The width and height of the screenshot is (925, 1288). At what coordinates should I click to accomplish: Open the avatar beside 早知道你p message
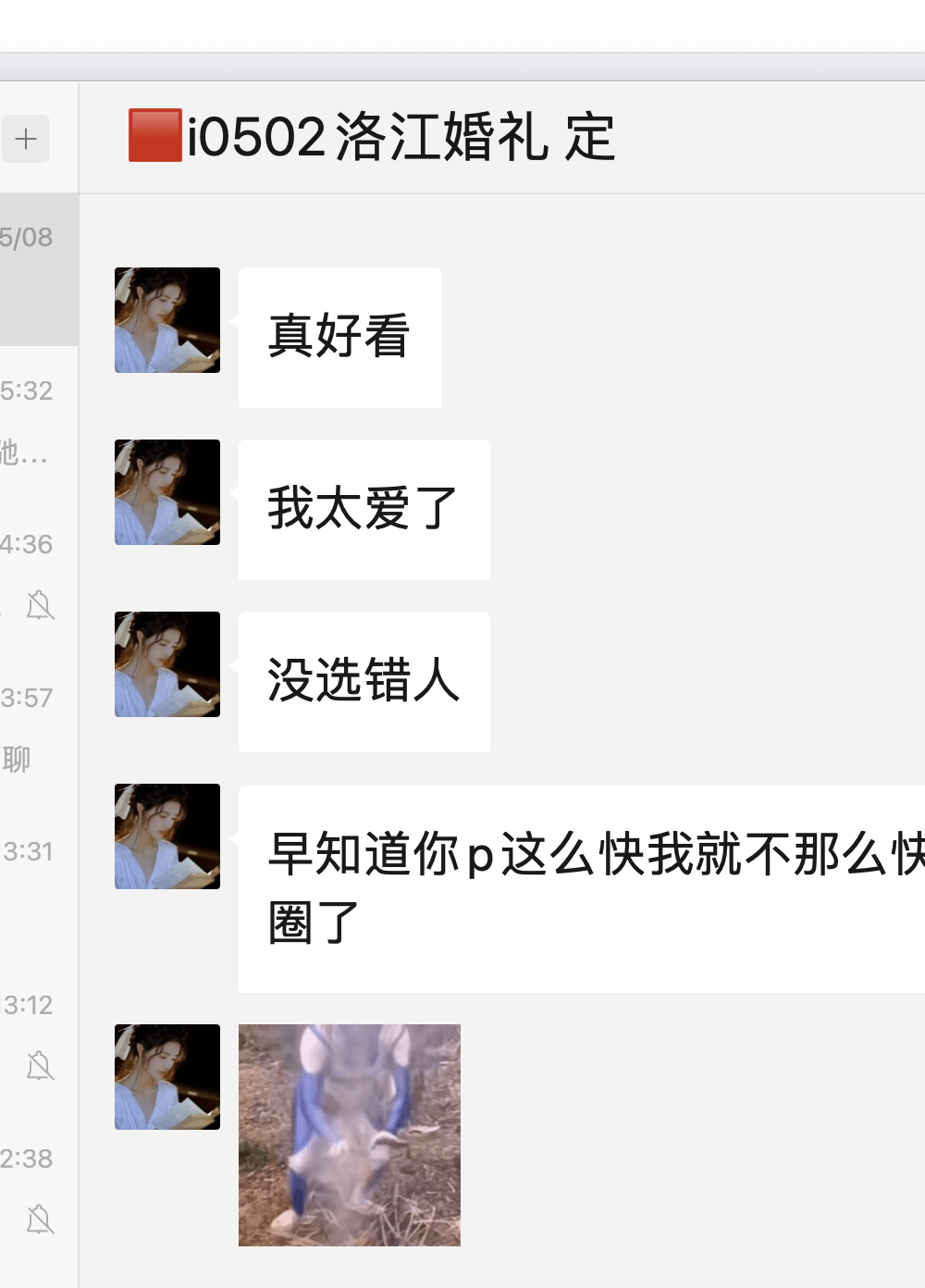[x=167, y=836]
